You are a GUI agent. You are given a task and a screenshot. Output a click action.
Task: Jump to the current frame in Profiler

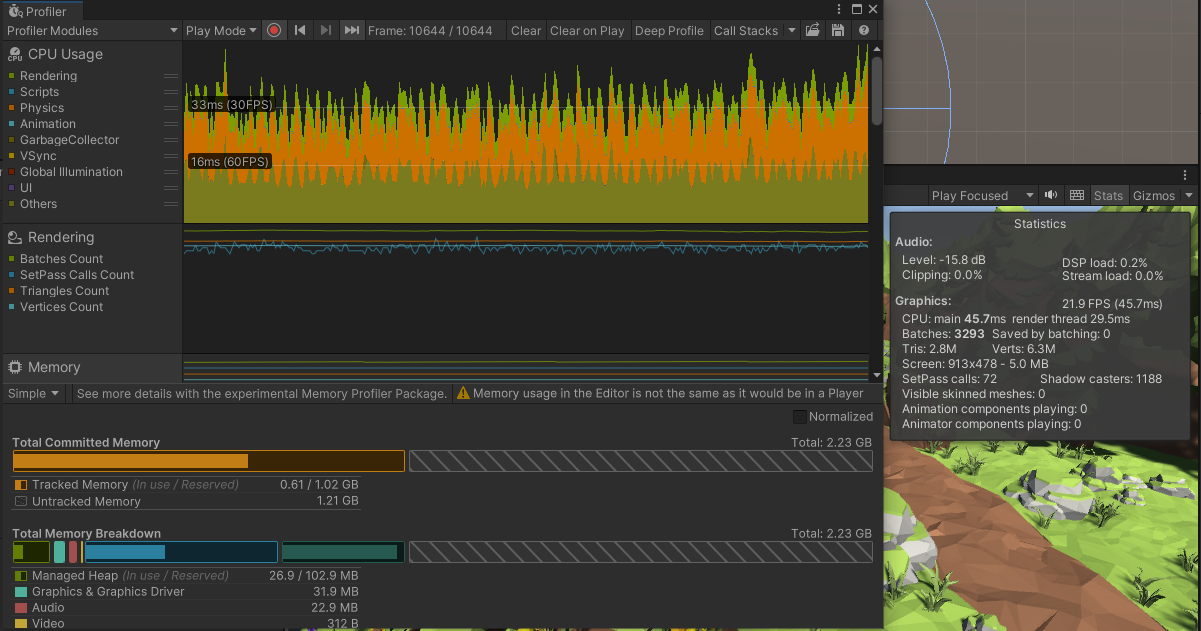tap(352, 30)
